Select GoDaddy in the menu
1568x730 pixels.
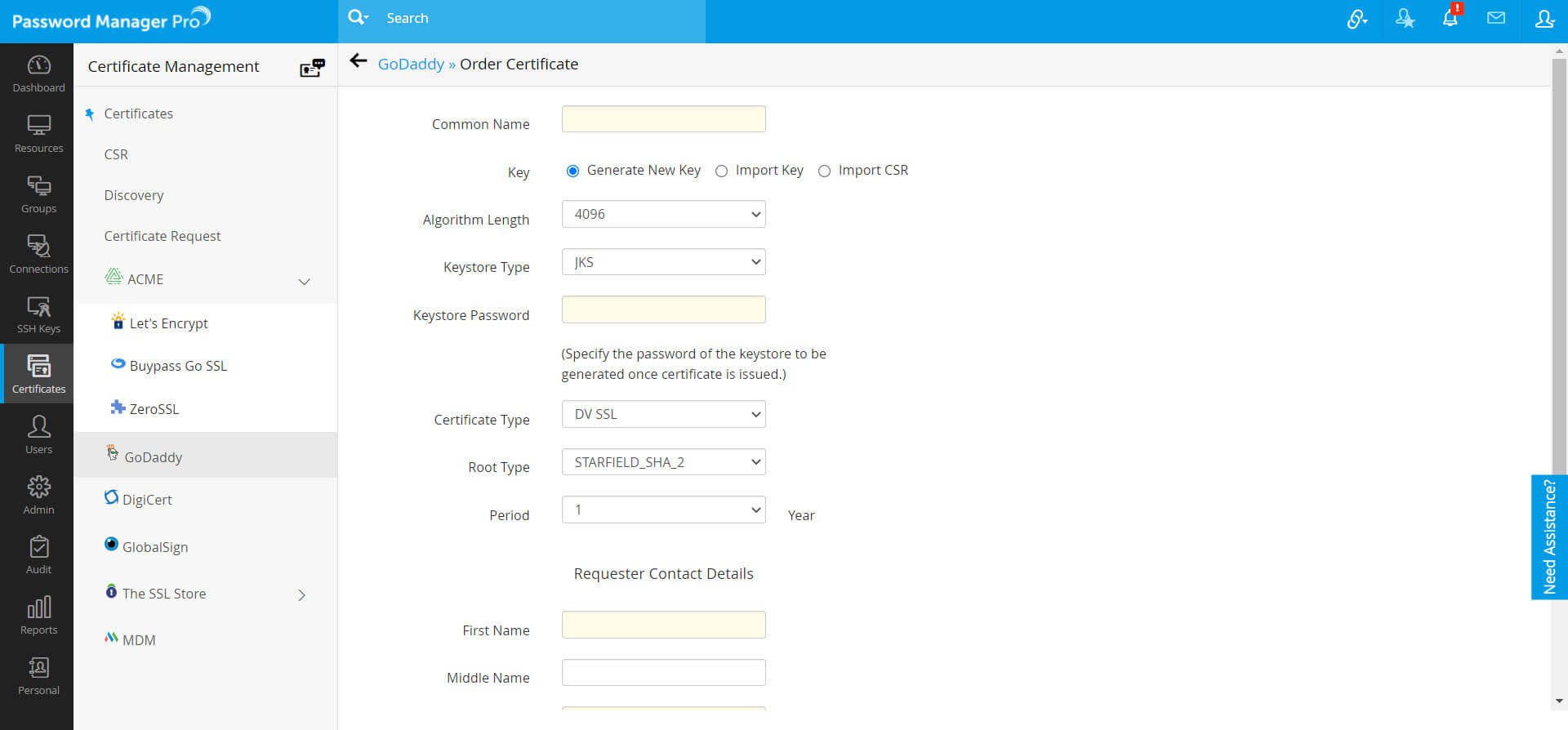(153, 456)
